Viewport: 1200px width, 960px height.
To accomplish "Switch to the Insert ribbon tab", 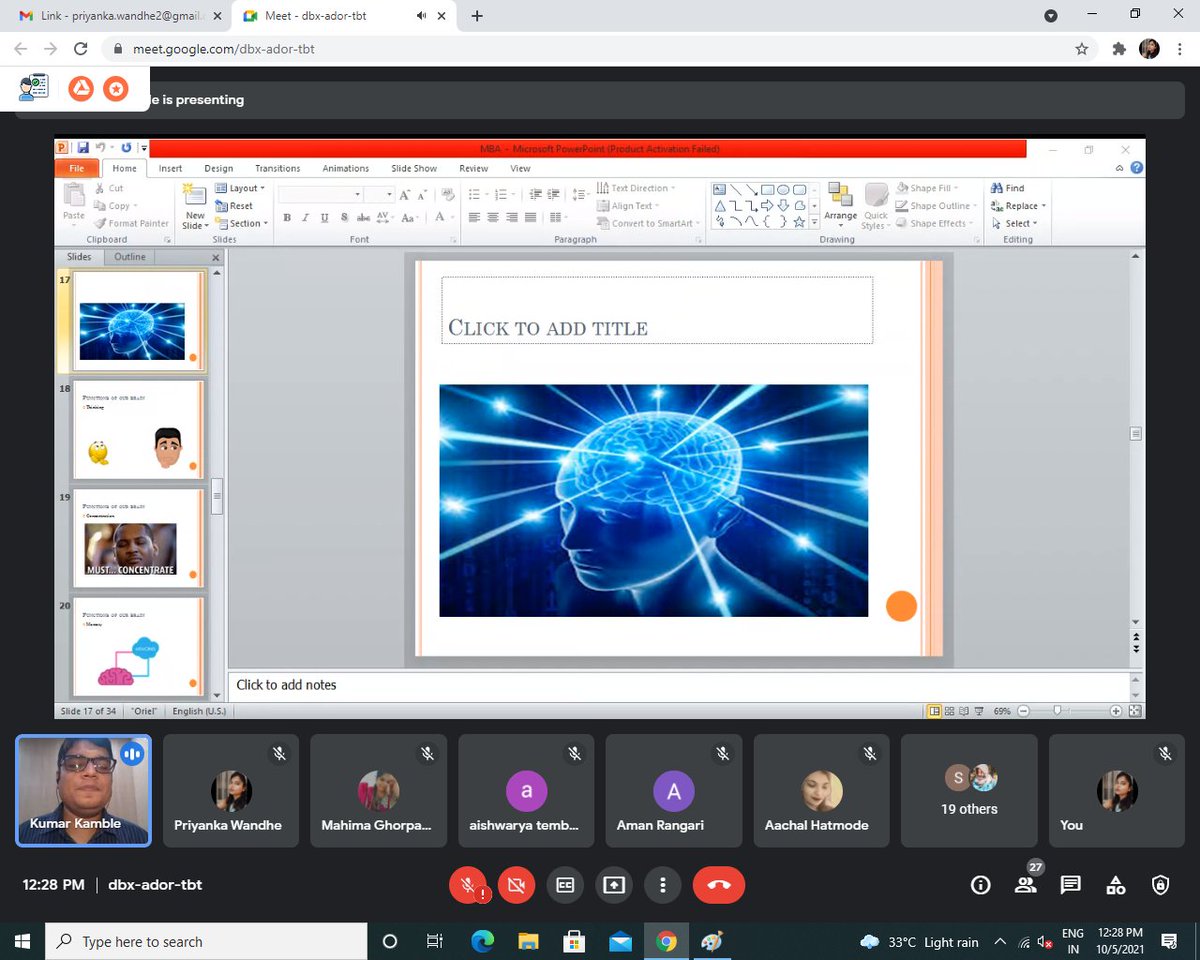I will click(170, 169).
